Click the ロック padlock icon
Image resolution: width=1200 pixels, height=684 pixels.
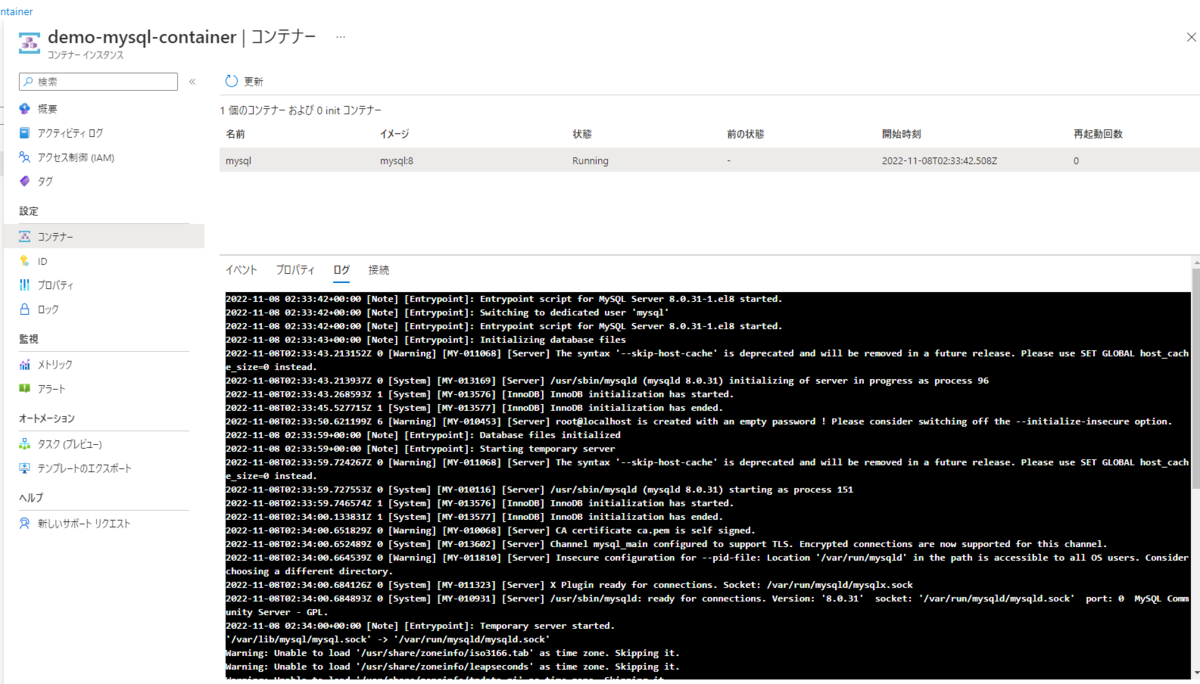click(x=25, y=310)
